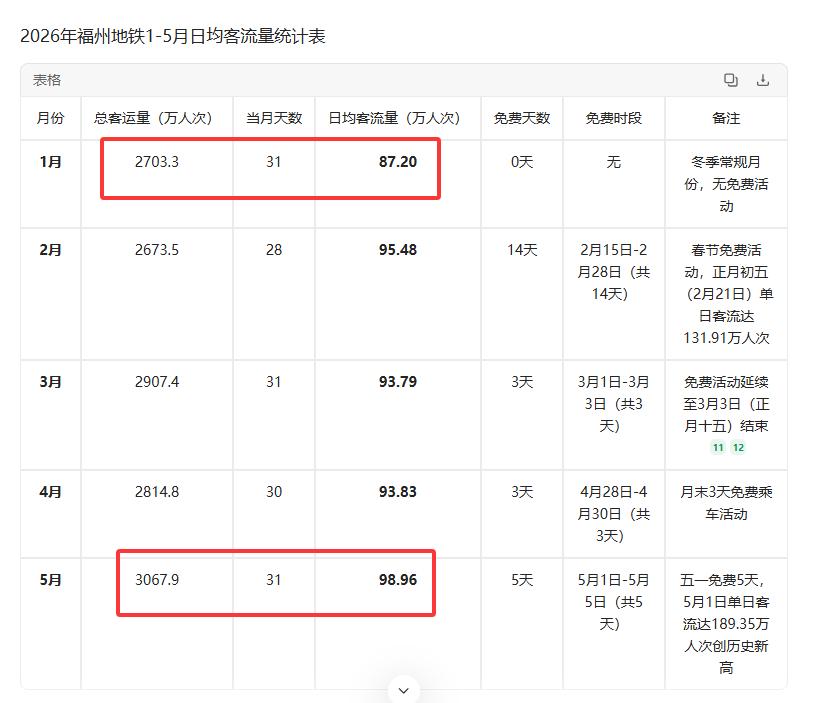Click the 5月1日-5月5日 free period cell

[x=614, y=602]
